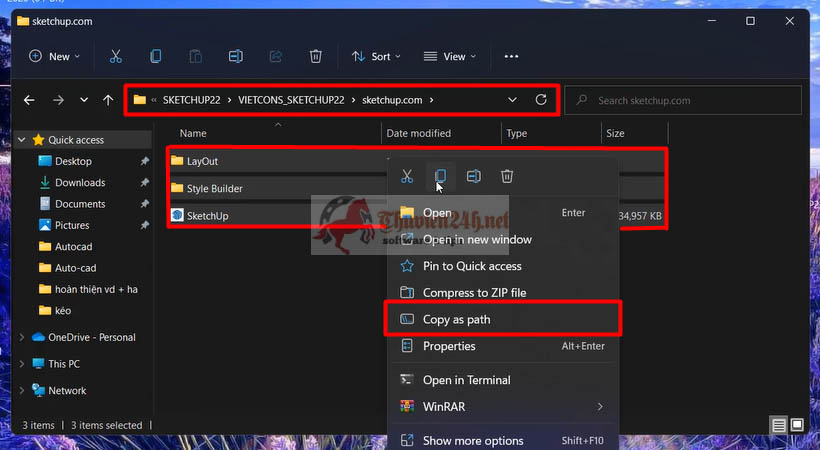Click the Search sketchup.com field

pyautogui.click(x=684, y=100)
